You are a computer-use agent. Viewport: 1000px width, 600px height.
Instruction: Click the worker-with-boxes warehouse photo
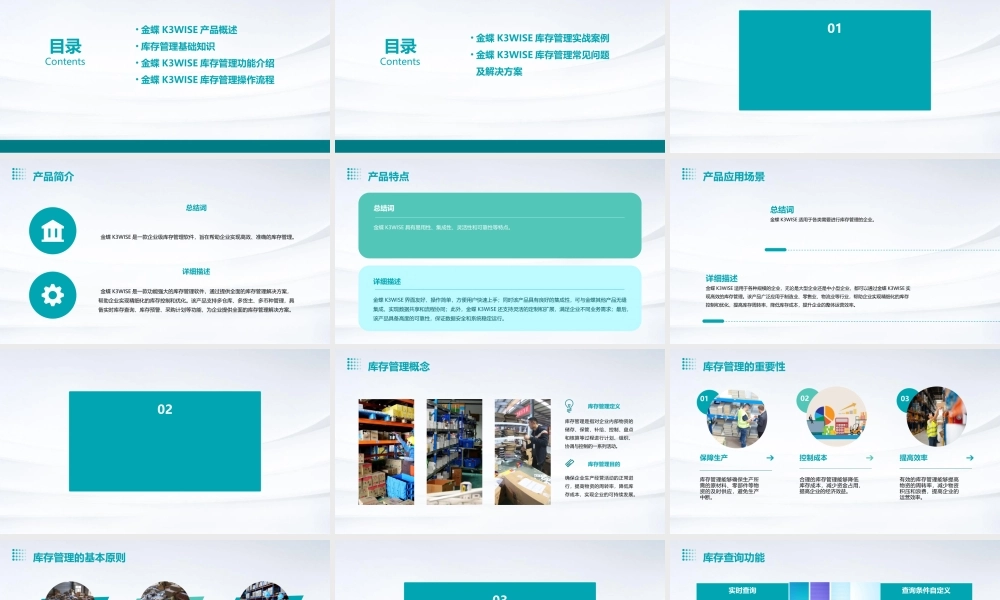[522, 452]
